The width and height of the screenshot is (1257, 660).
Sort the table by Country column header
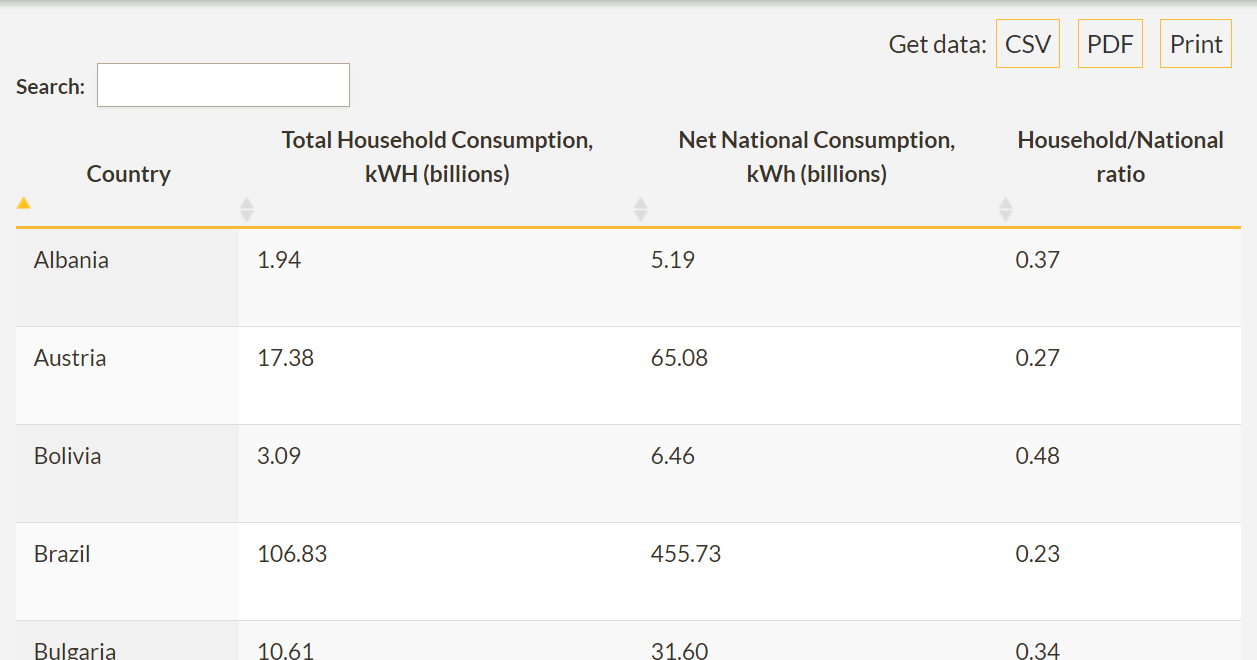coord(128,173)
